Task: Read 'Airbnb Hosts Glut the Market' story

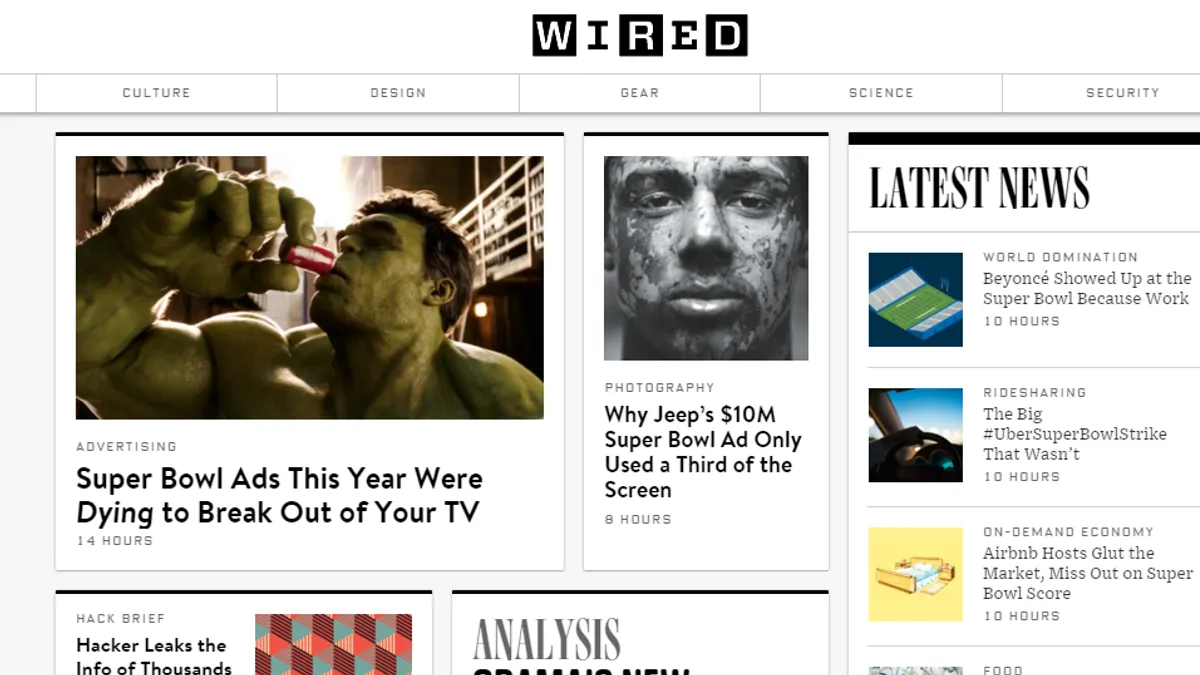Action: coord(1088,573)
